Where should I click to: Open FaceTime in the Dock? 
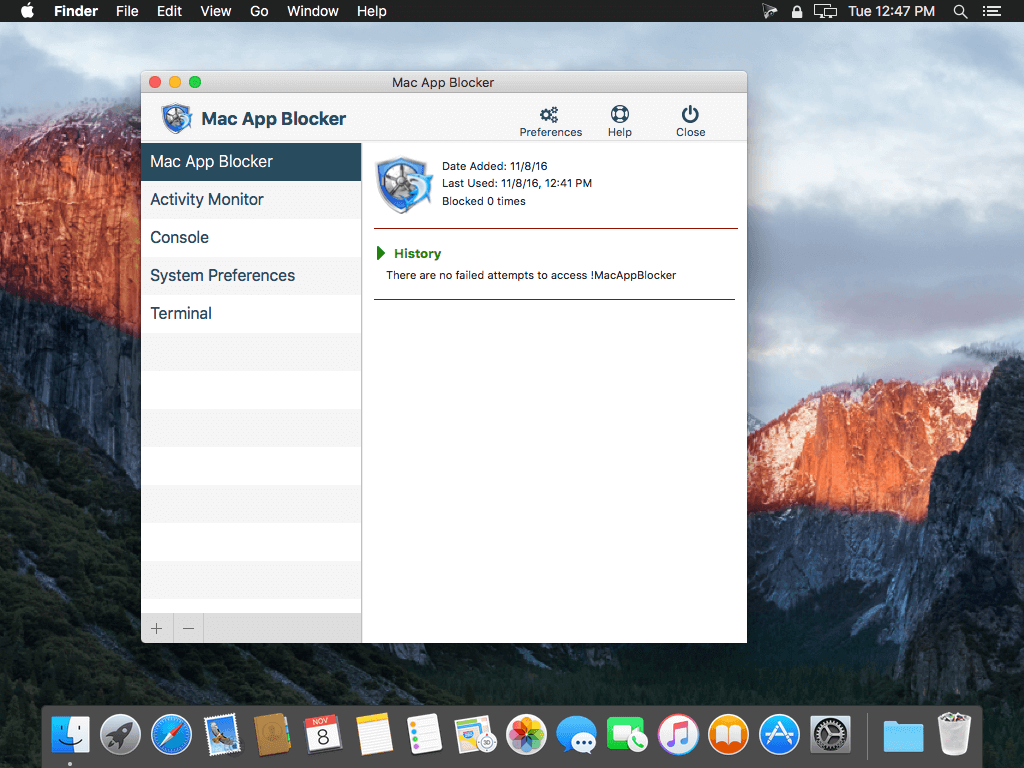627,734
